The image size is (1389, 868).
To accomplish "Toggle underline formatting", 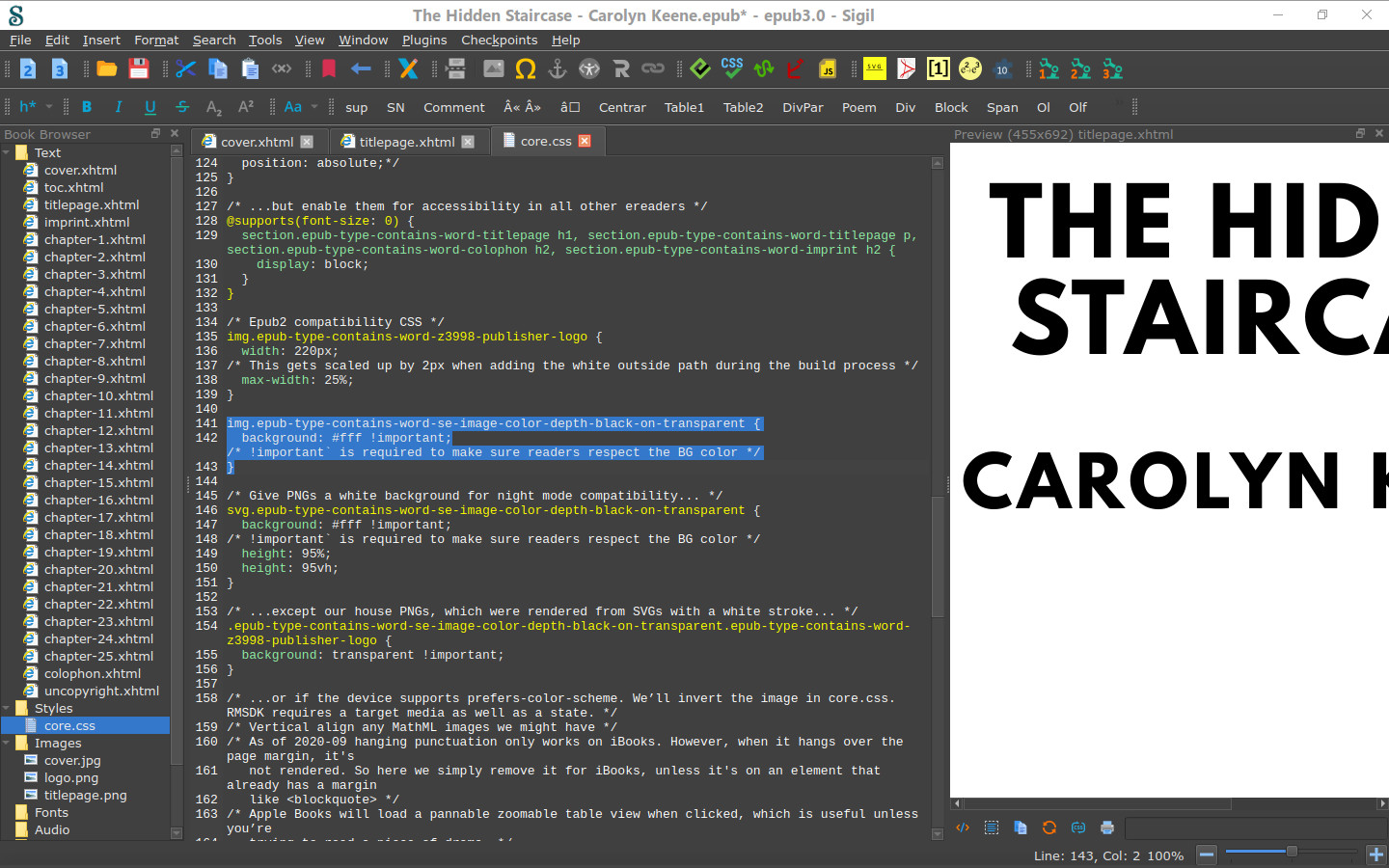I will [x=150, y=107].
